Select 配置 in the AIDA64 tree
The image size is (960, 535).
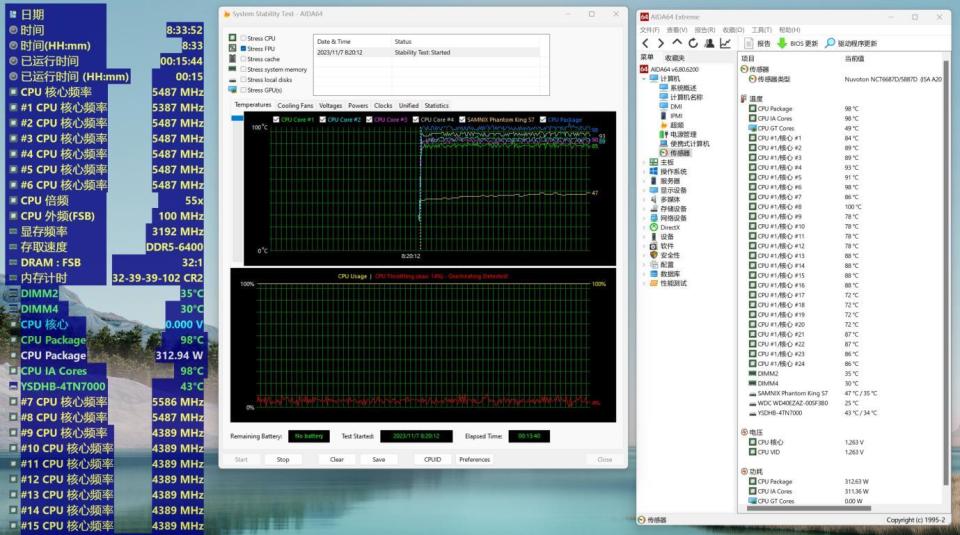click(667, 264)
